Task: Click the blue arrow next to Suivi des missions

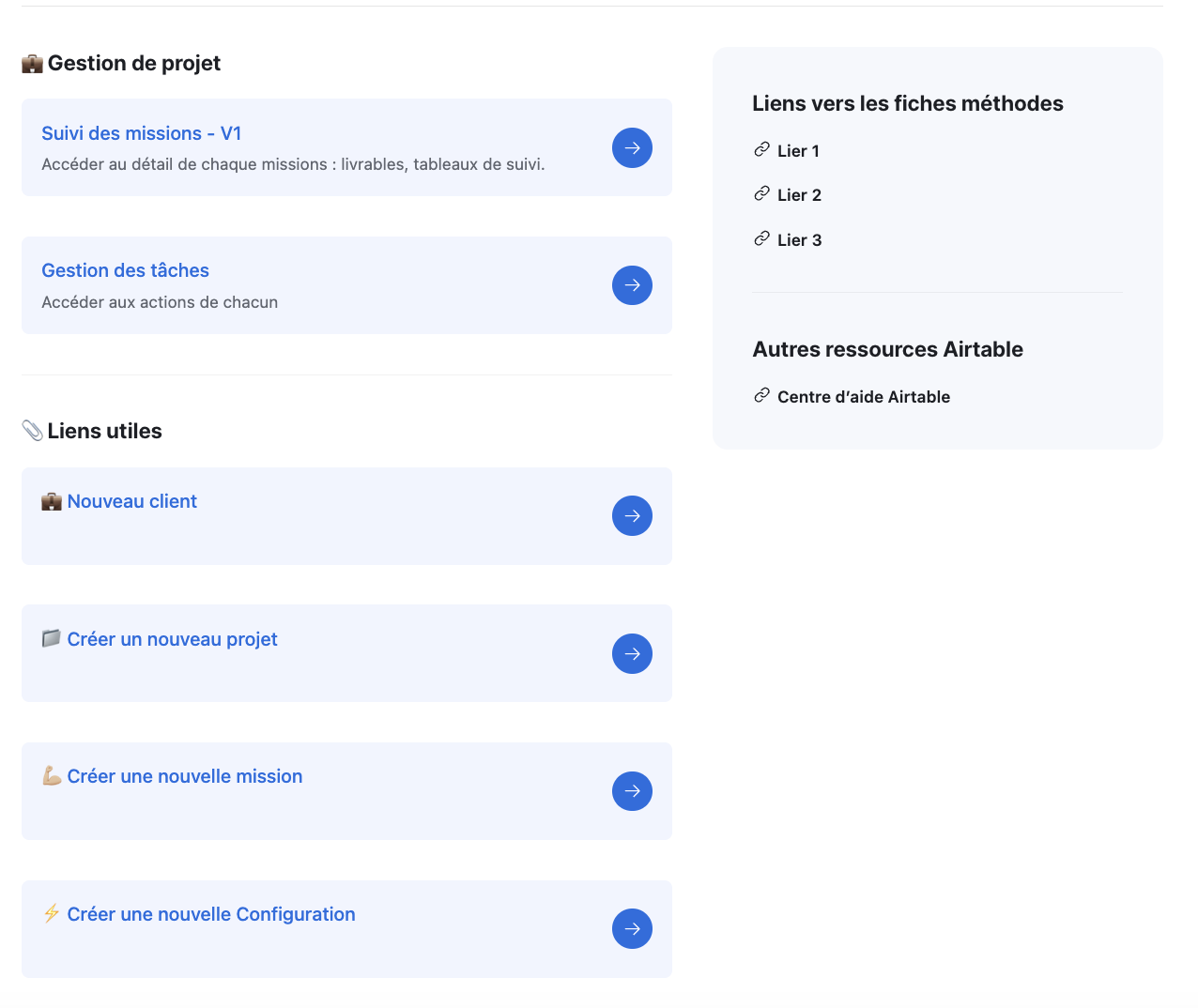Action: [632, 147]
